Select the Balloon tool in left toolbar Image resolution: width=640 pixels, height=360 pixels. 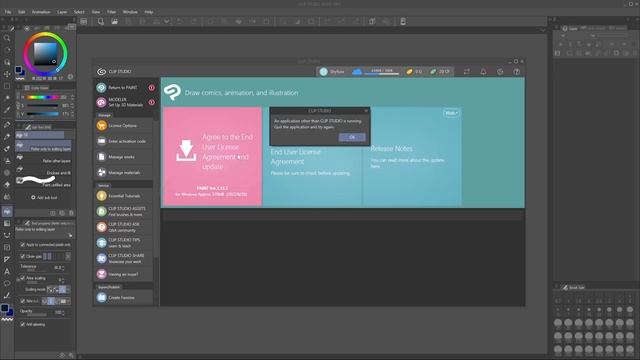7,283
